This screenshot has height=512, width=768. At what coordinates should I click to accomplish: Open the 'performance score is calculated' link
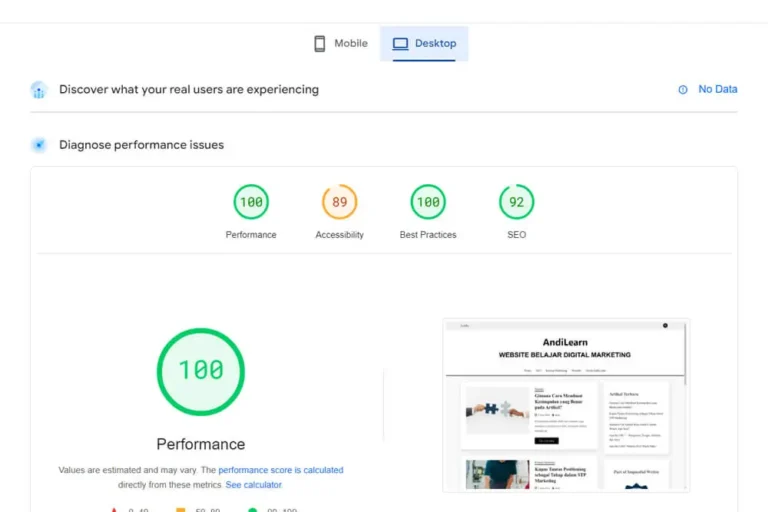281,470
